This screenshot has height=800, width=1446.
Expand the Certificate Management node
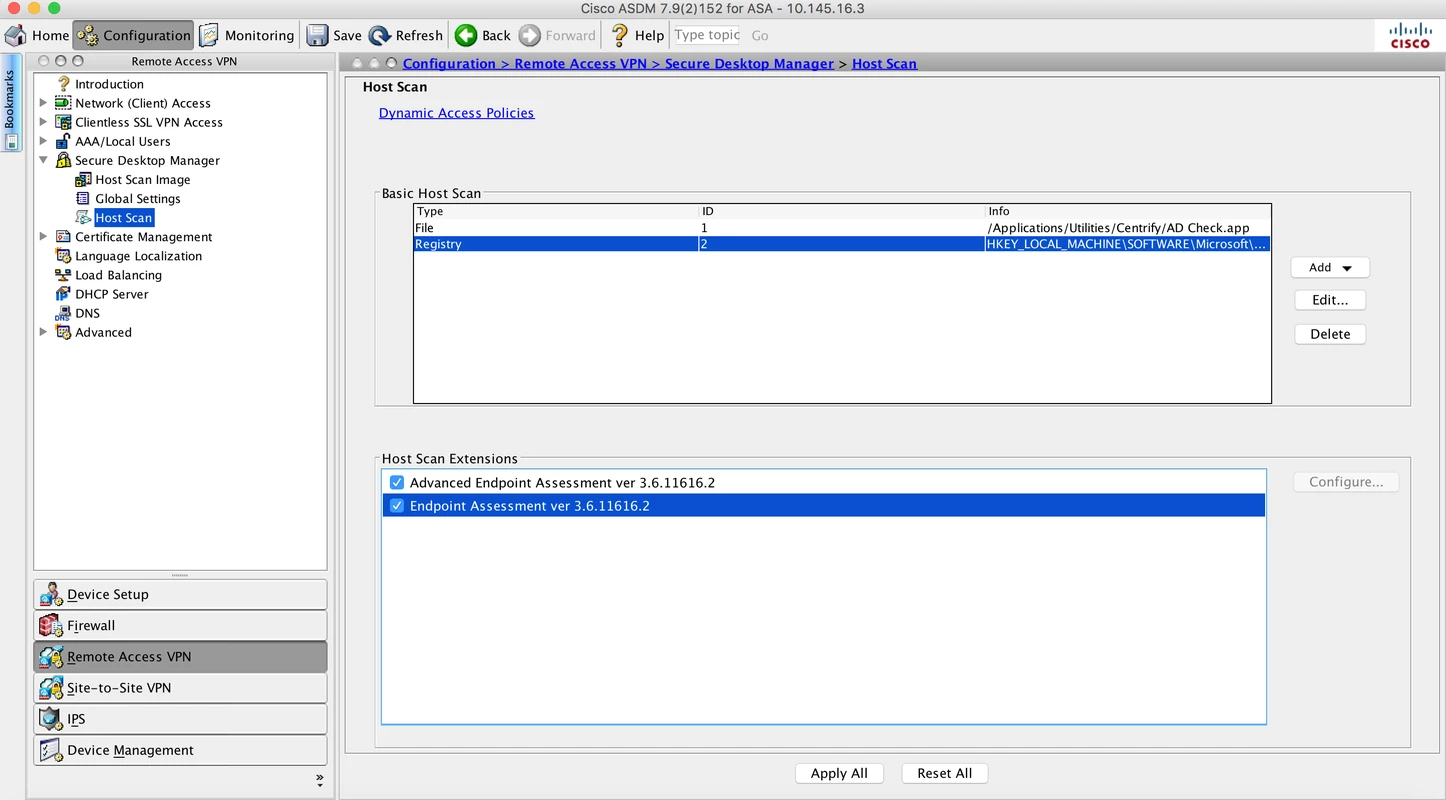43,237
